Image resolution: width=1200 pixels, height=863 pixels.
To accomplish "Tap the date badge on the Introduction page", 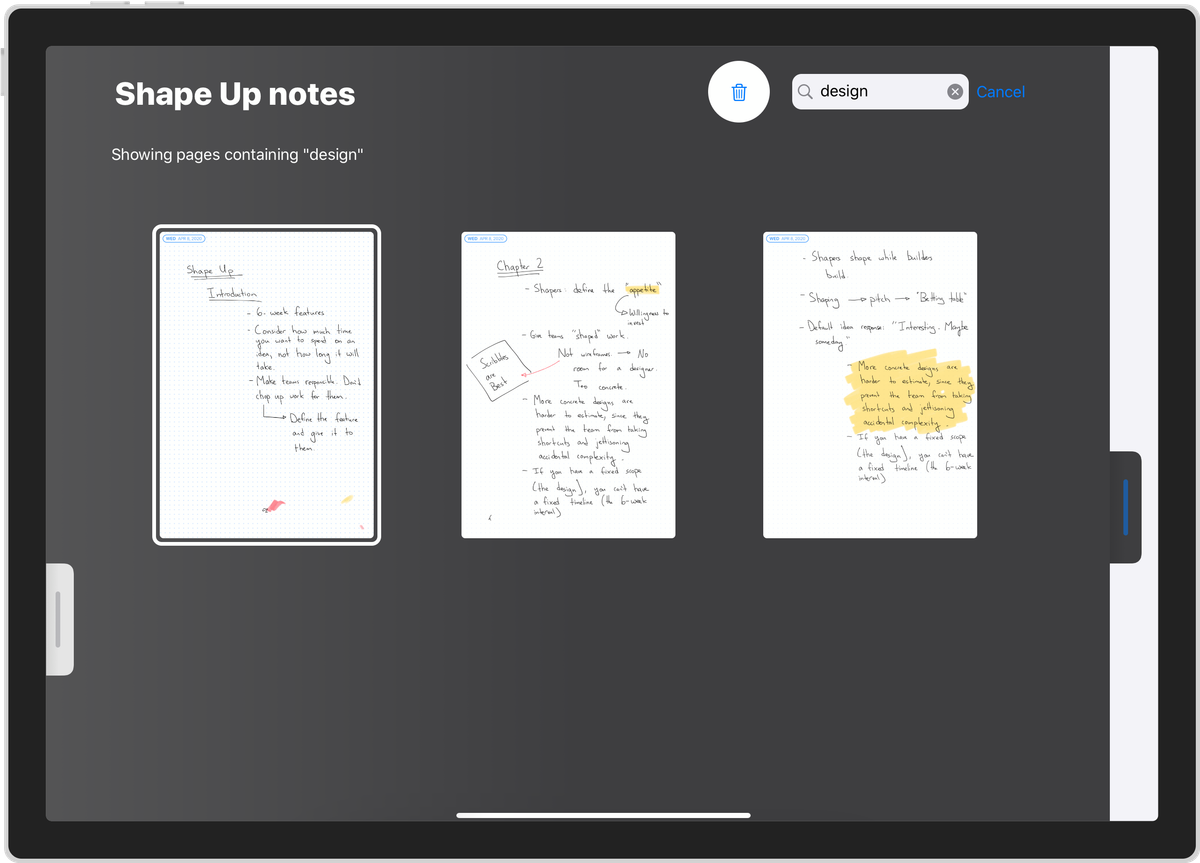I will click(184, 239).
